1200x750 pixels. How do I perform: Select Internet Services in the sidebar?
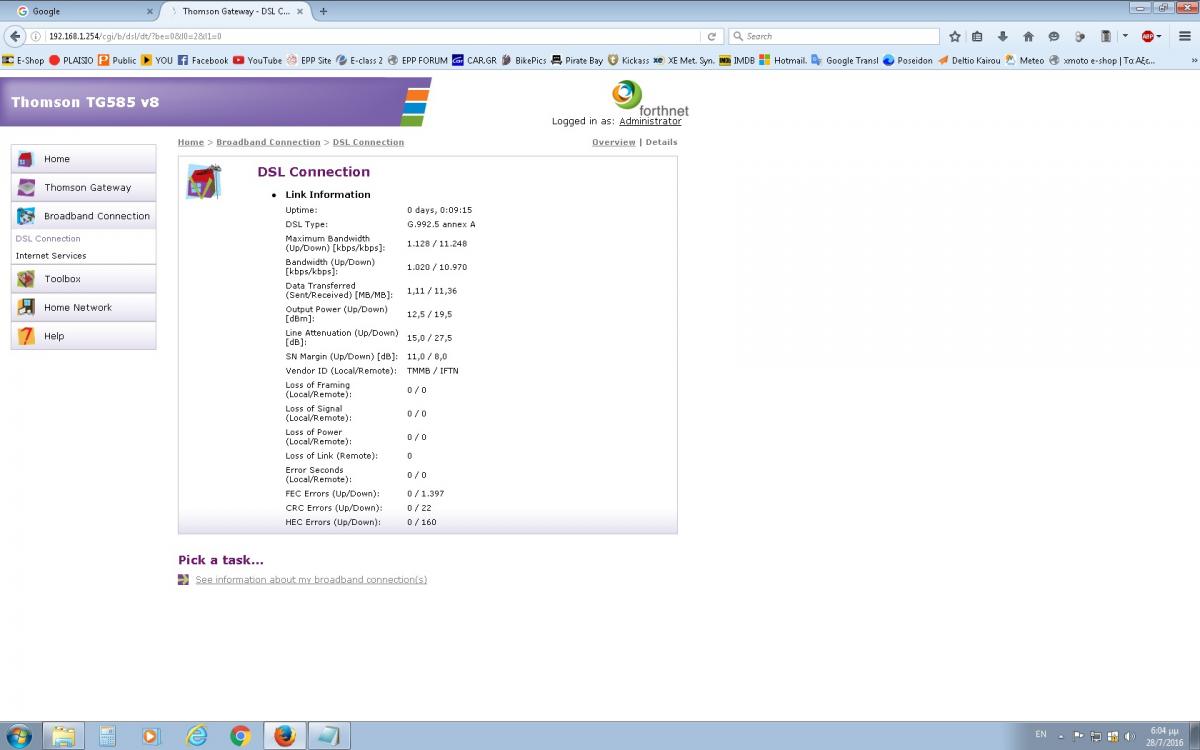point(51,256)
